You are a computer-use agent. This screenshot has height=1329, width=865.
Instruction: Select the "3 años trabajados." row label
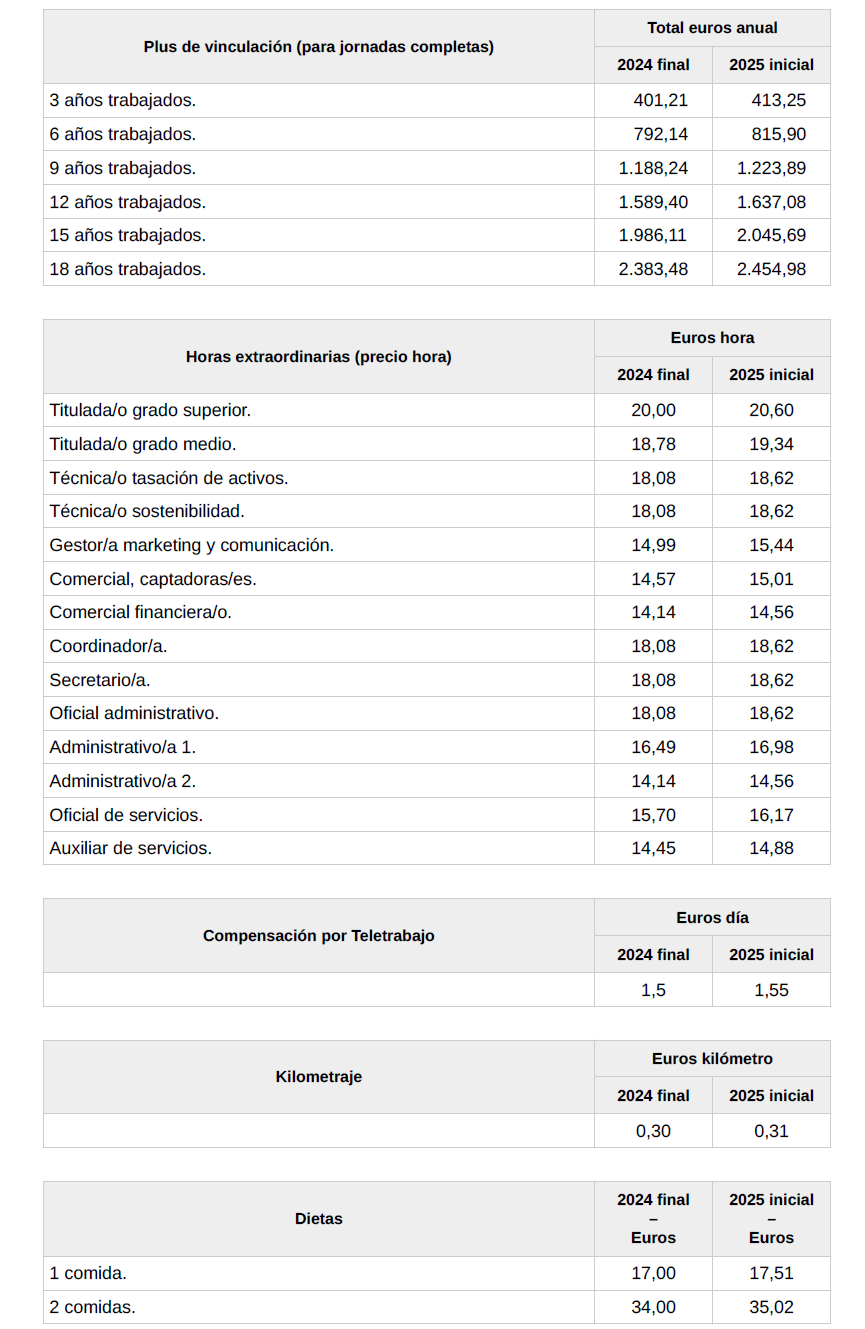(122, 100)
